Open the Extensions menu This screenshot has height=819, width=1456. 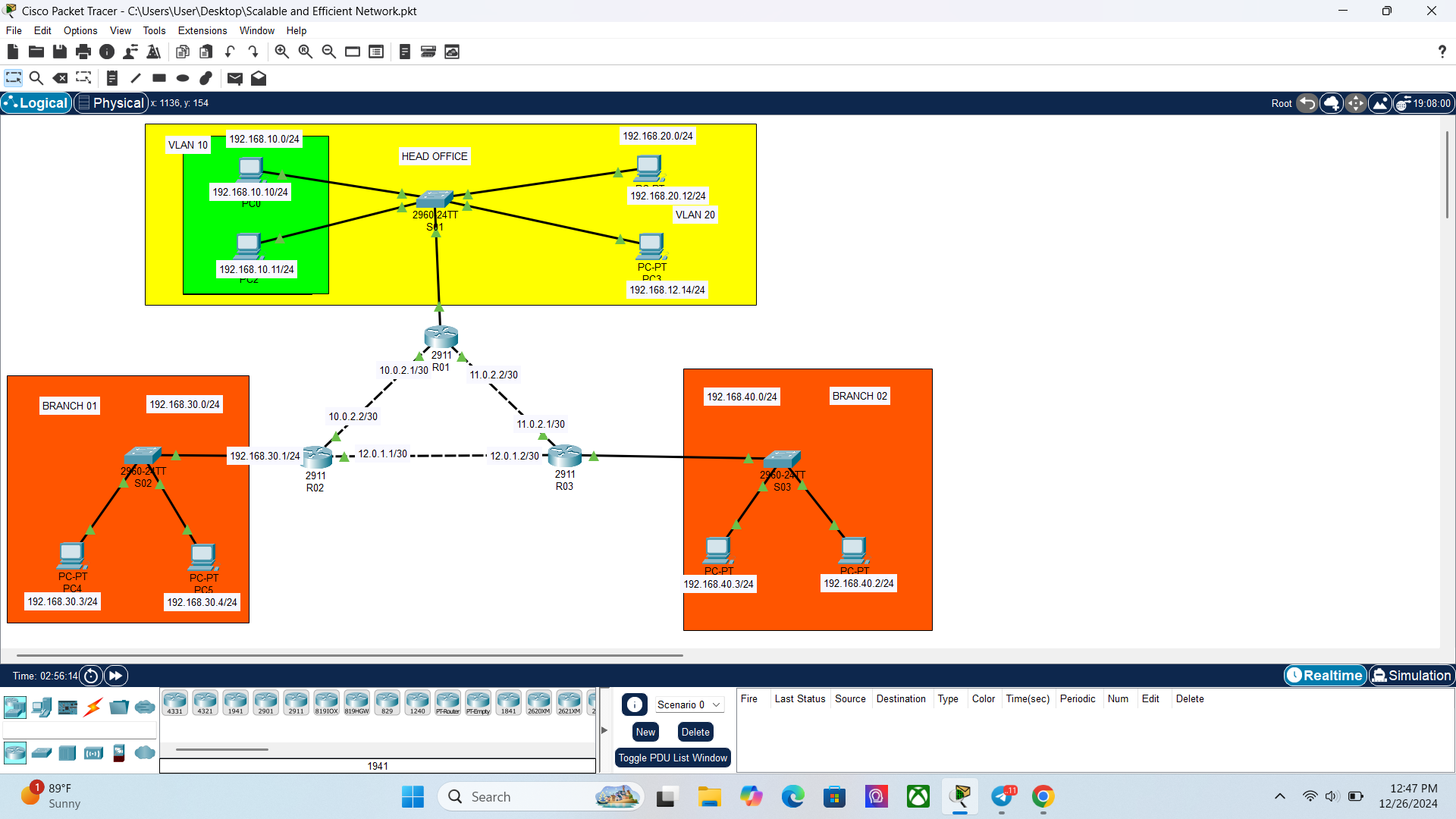click(202, 30)
